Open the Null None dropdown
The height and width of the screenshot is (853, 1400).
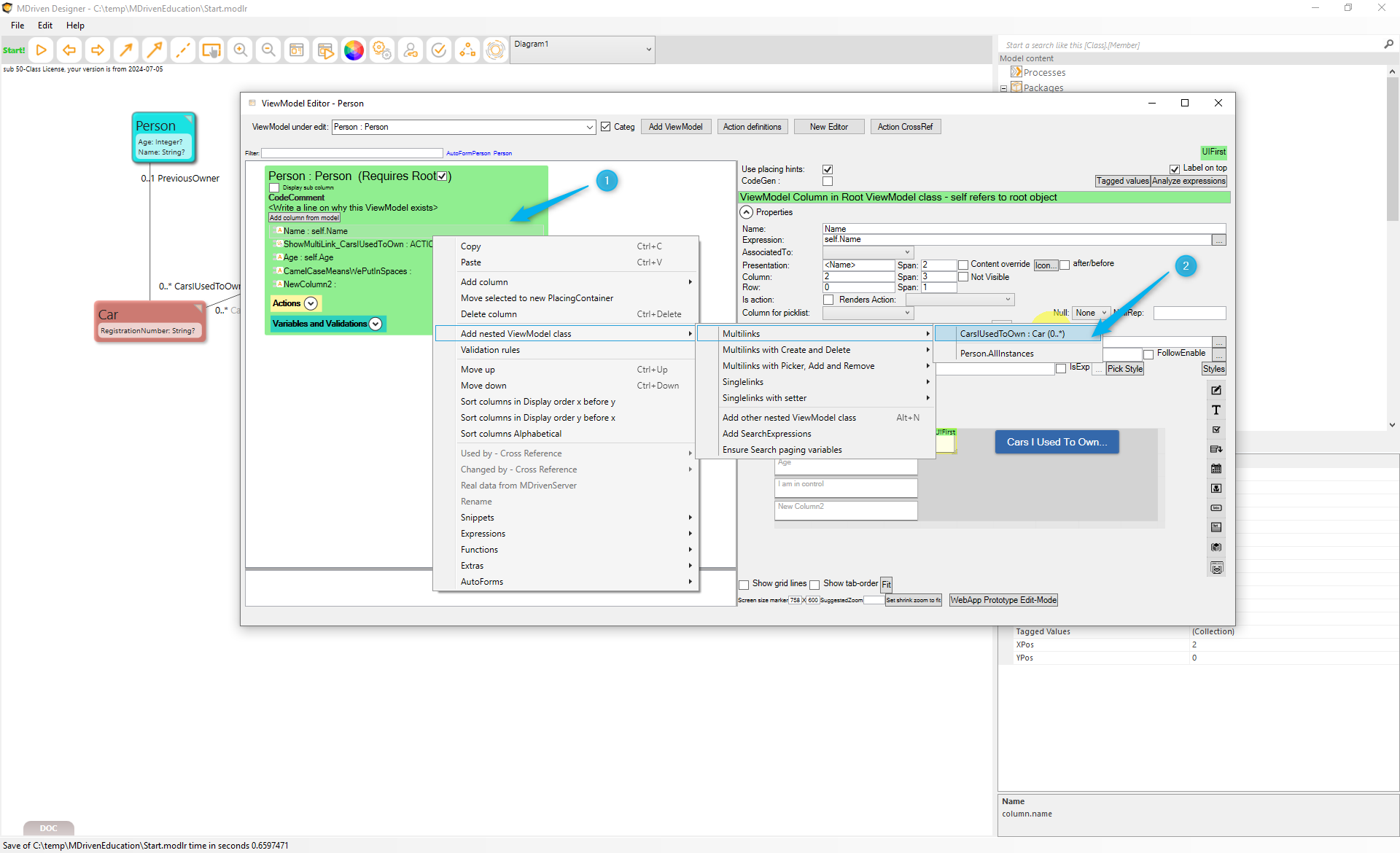click(x=1091, y=313)
